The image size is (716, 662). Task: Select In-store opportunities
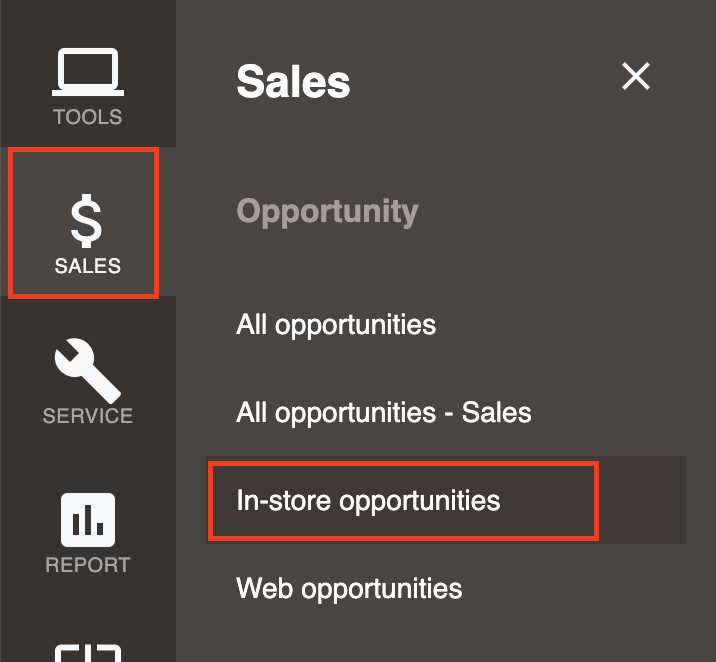[x=368, y=501]
